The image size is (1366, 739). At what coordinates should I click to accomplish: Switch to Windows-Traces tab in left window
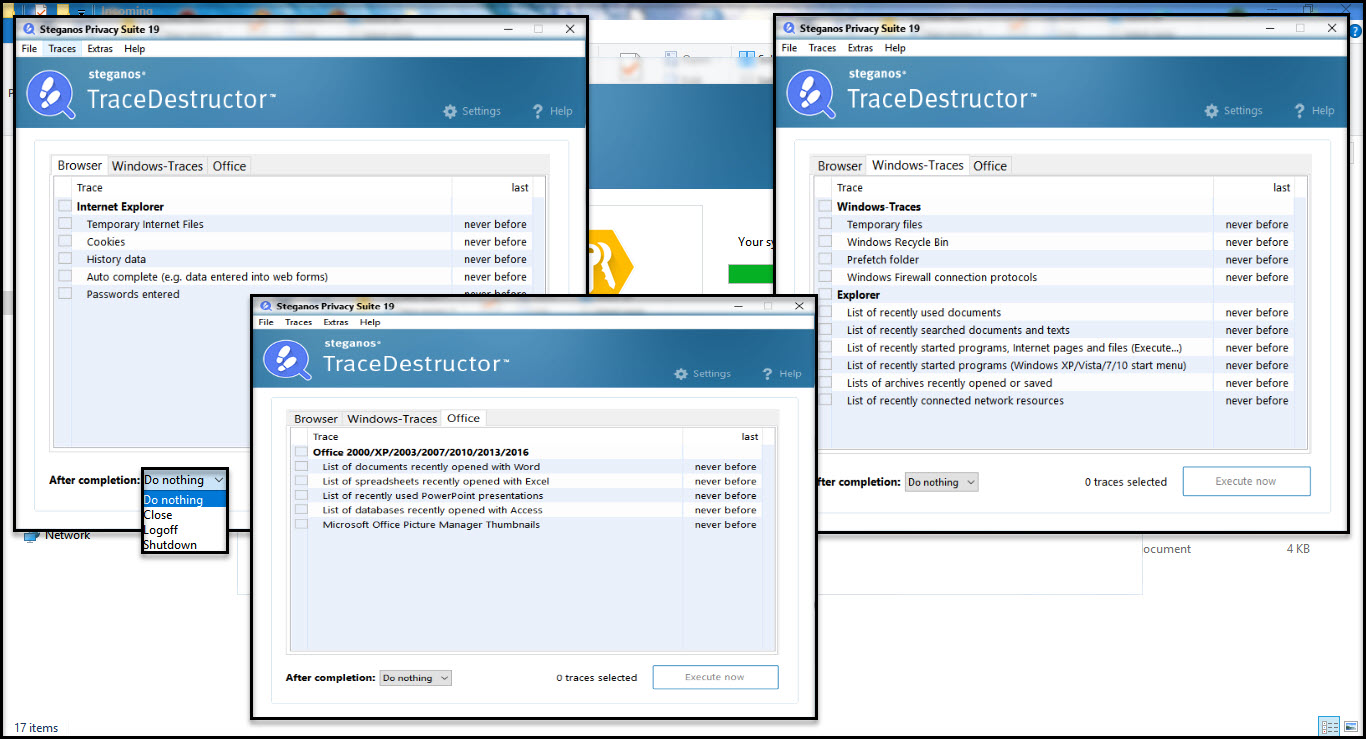[157, 166]
